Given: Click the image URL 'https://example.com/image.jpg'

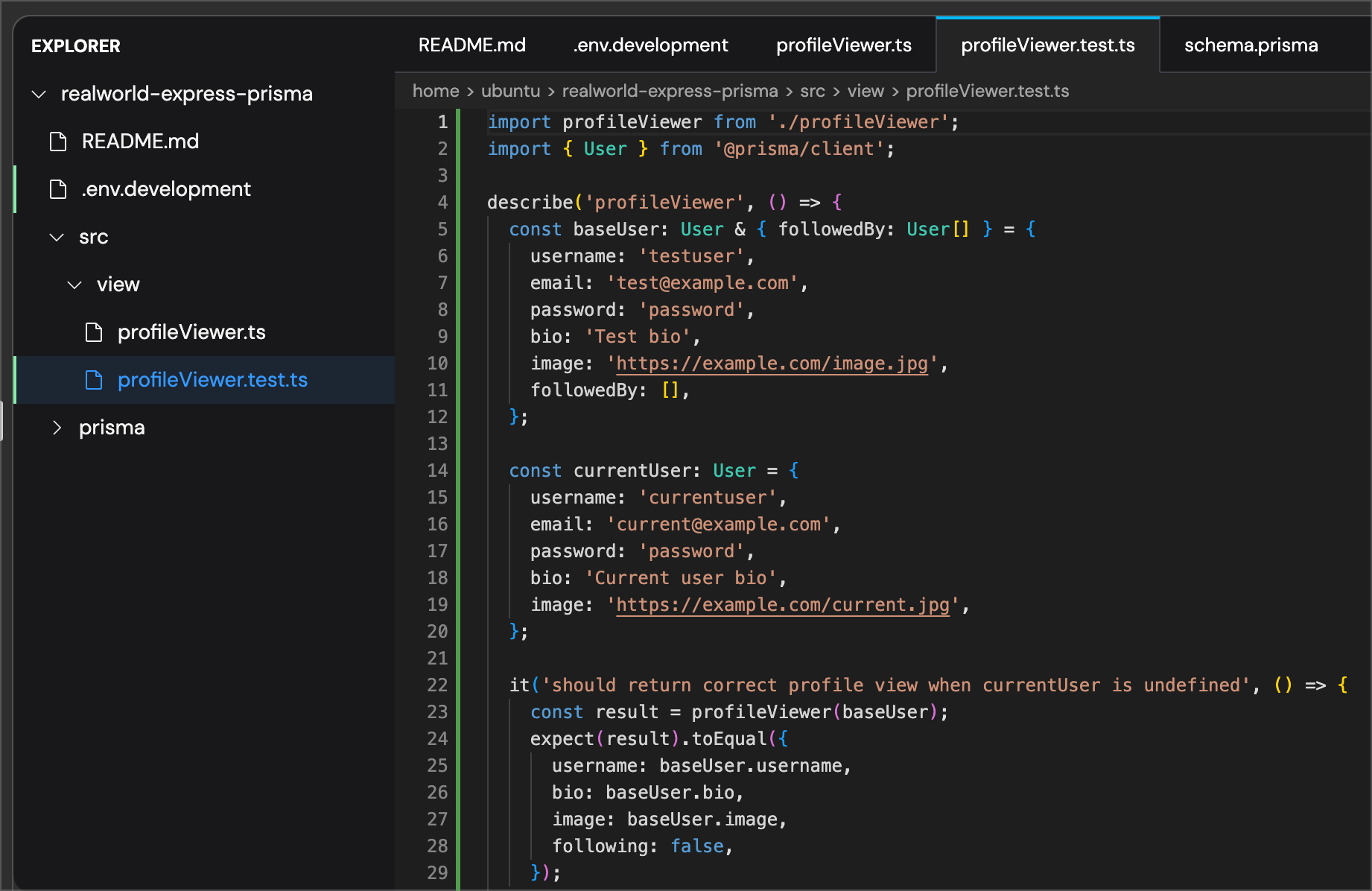Looking at the screenshot, I should point(772,364).
